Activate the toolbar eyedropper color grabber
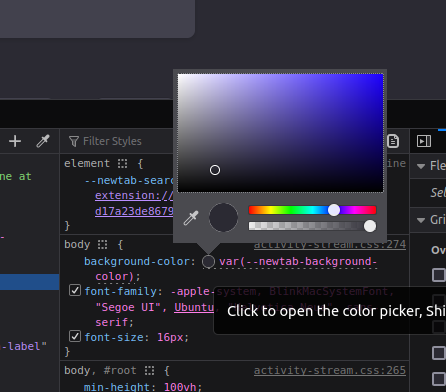This screenshot has width=446, height=392. (43, 141)
